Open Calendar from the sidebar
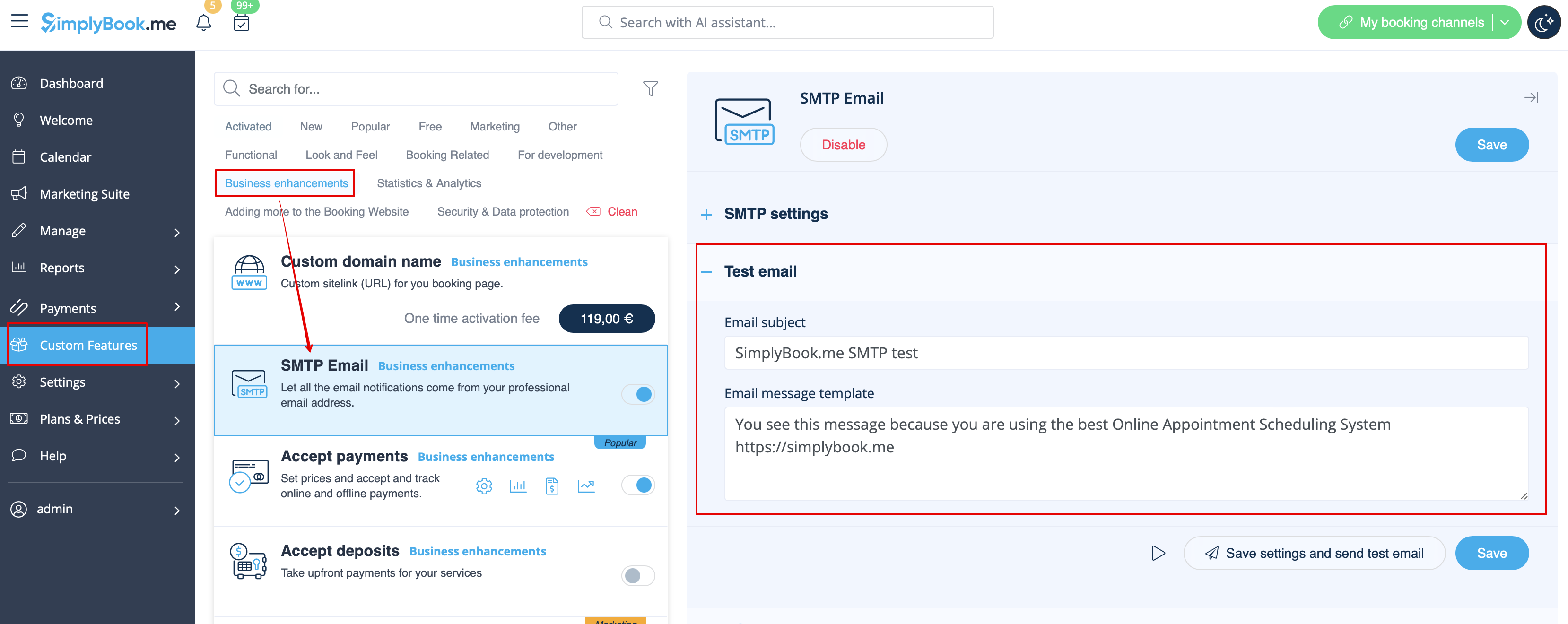 point(65,157)
